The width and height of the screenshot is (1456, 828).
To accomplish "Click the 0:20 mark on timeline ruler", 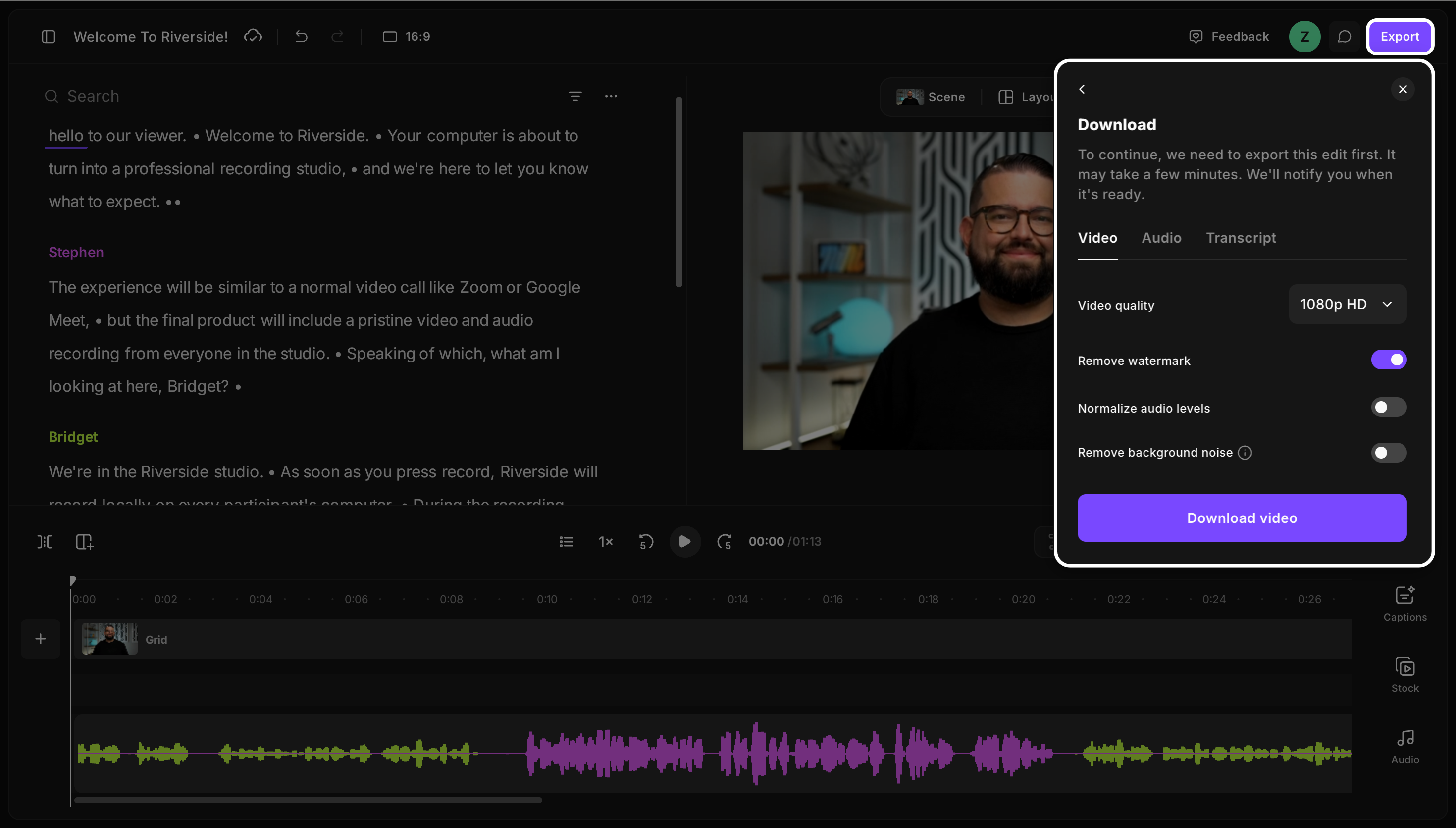I will [x=1023, y=599].
